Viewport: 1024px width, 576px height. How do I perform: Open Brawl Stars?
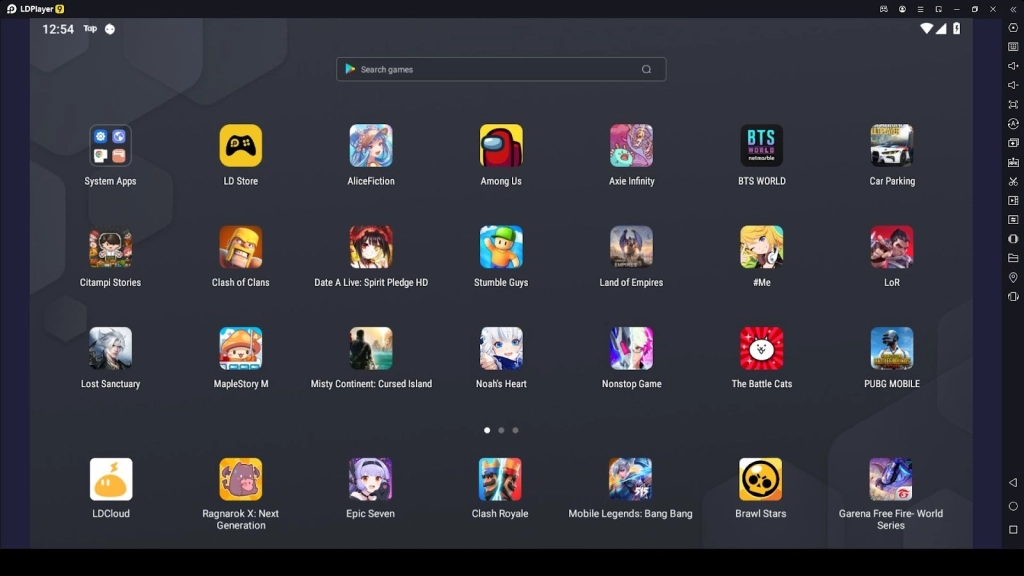click(x=761, y=479)
